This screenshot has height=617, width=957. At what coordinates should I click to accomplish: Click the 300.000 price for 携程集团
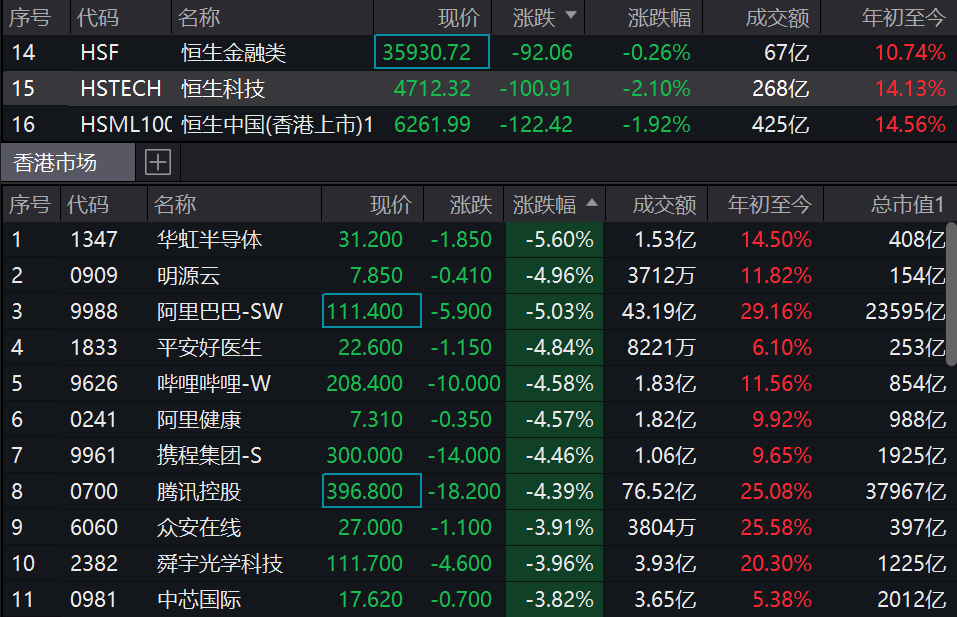tap(364, 455)
